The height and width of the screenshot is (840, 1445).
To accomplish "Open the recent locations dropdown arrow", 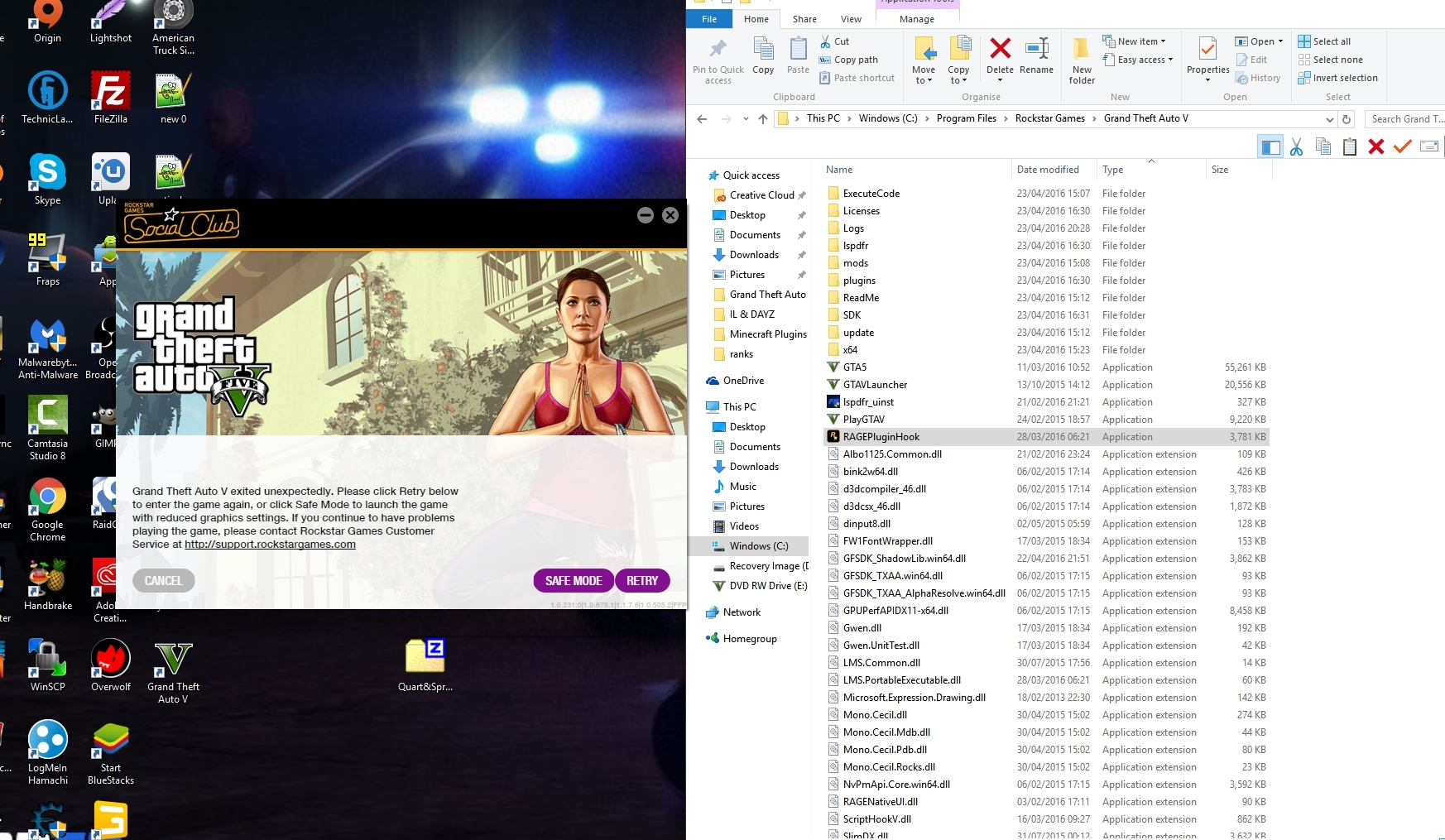I will click(746, 119).
